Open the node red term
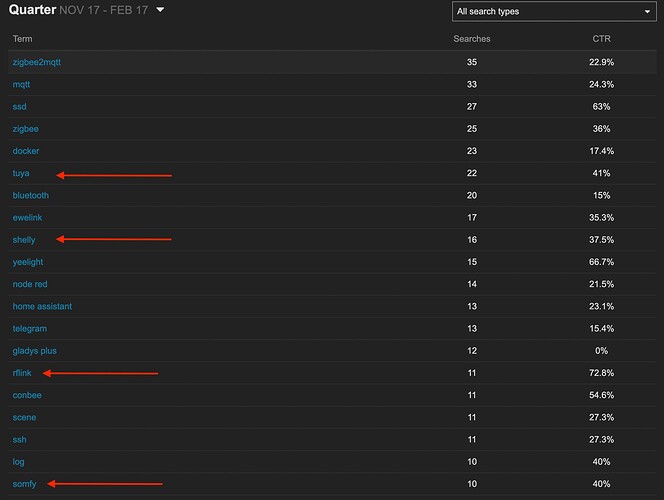The height and width of the screenshot is (500, 664). pyautogui.click(x=30, y=284)
